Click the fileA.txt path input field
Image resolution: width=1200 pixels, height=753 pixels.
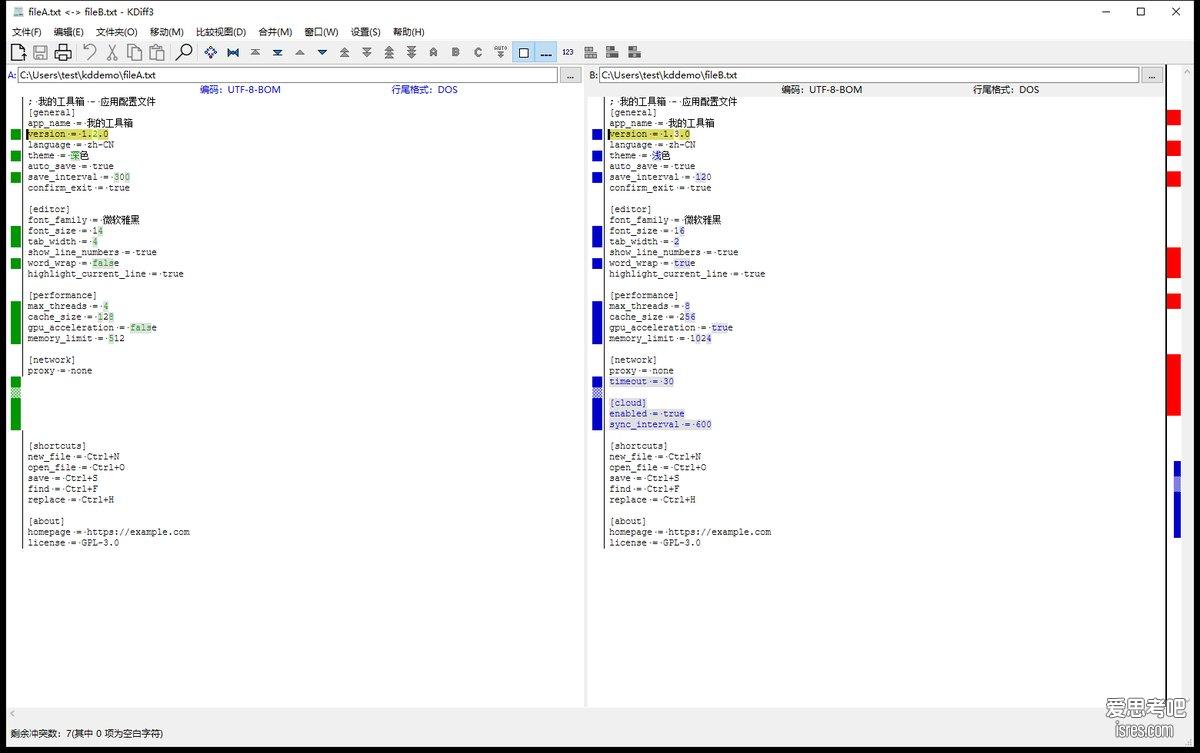[x=288, y=75]
